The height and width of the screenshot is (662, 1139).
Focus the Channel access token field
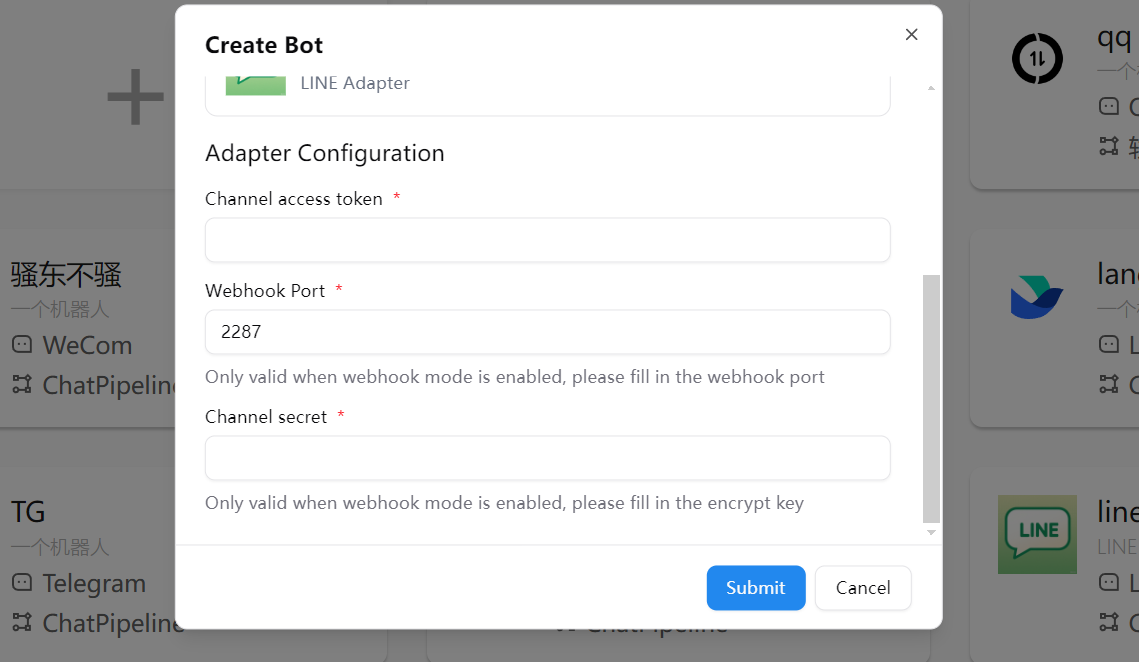coord(547,240)
